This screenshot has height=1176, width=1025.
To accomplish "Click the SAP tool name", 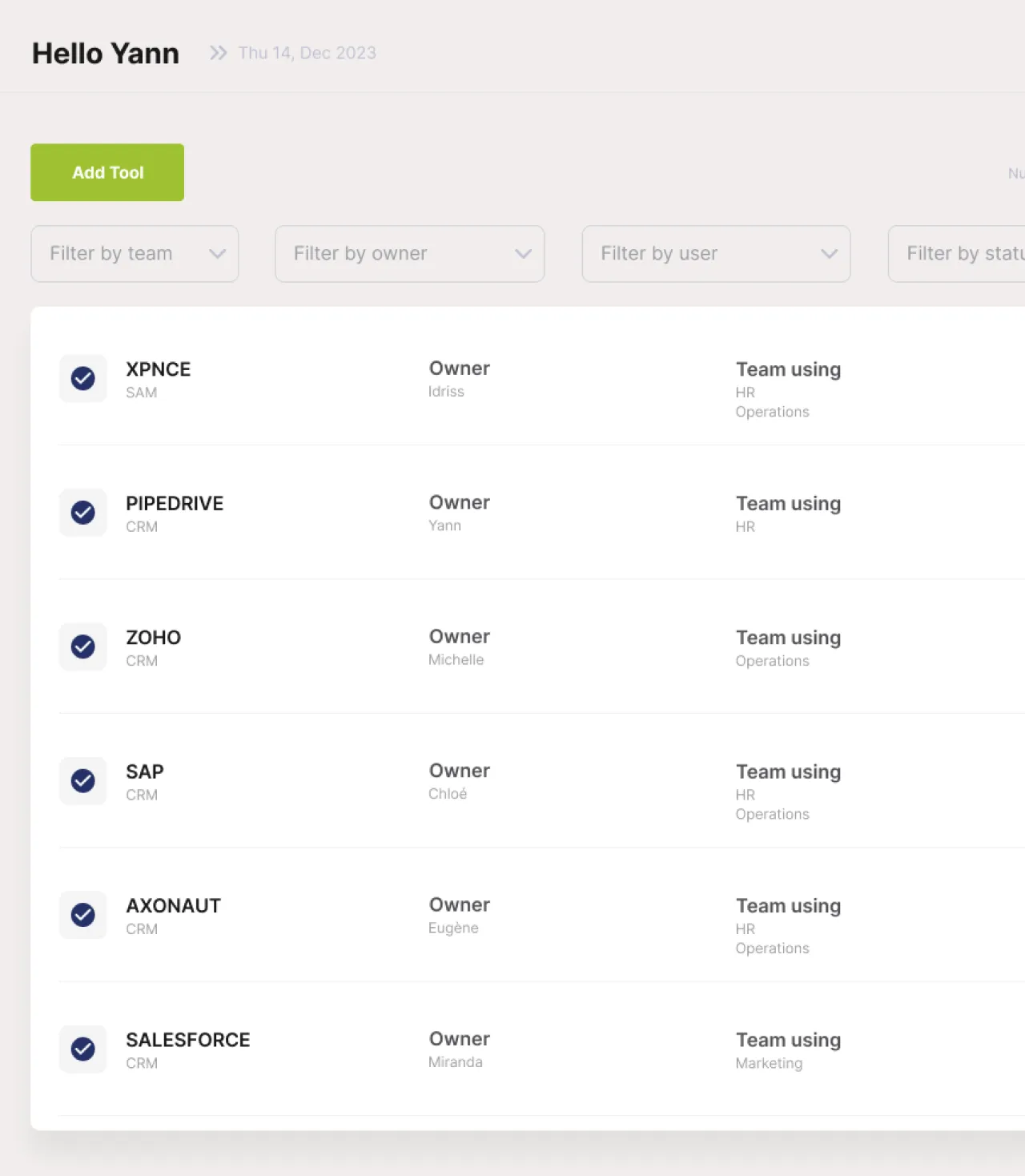I will (x=145, y=772).
